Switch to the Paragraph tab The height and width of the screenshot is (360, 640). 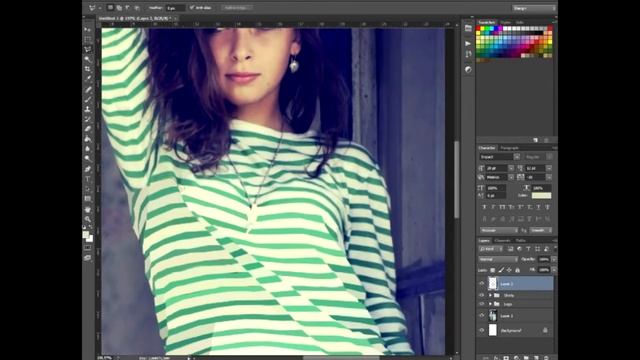point(509,148)
